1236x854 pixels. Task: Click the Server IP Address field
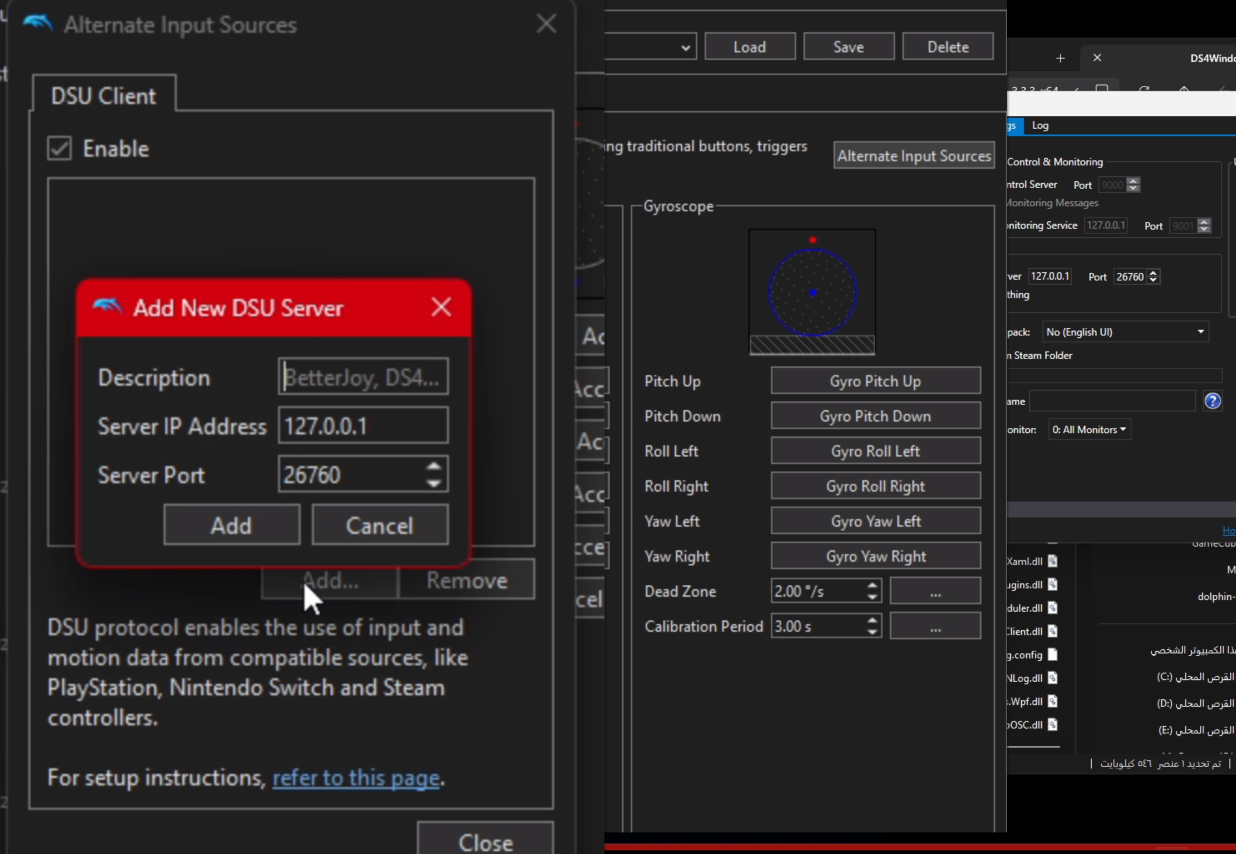[x=363, y=426]
